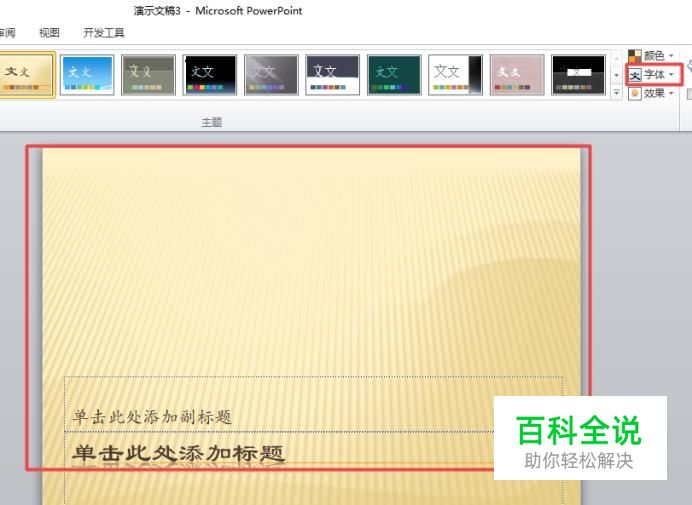Open the partially visible 审阅 tab
This screenshot has height=505, width=692.
coord(8,33)
